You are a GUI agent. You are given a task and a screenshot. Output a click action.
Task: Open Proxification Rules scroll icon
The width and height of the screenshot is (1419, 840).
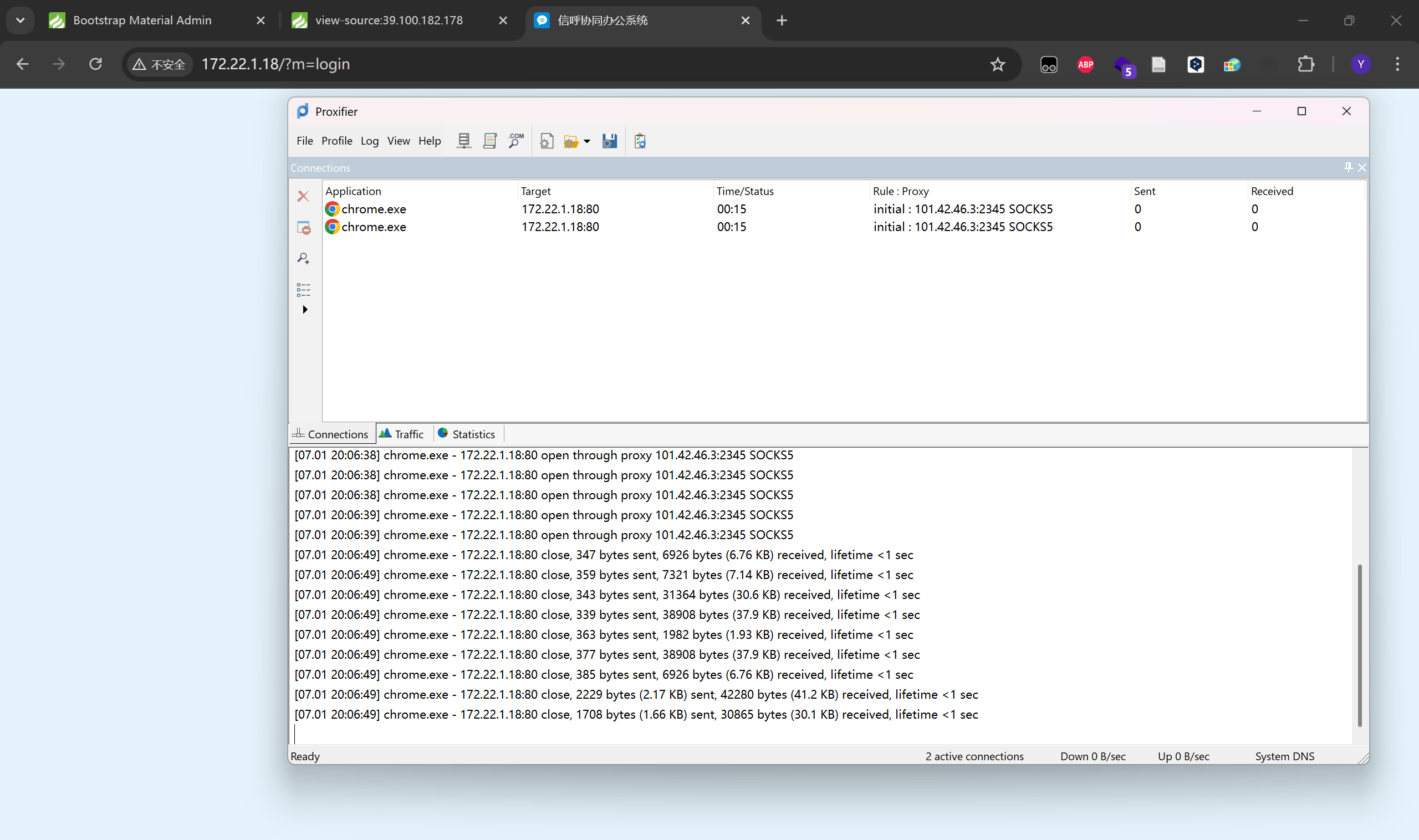[x=490, y=140]
